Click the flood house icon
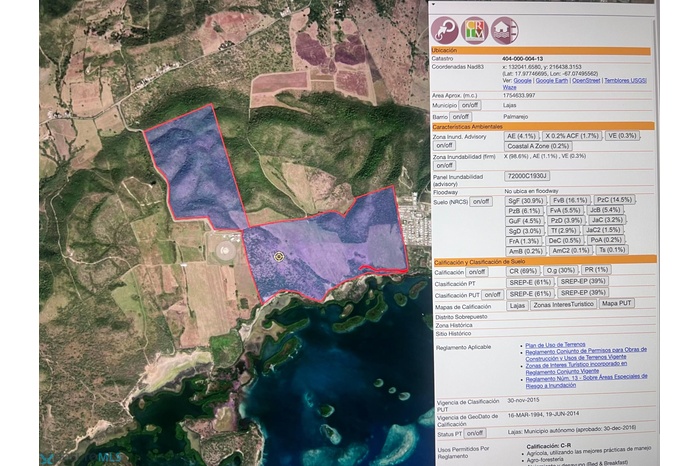This screenshot has width=700, height=466. point(503,31)
